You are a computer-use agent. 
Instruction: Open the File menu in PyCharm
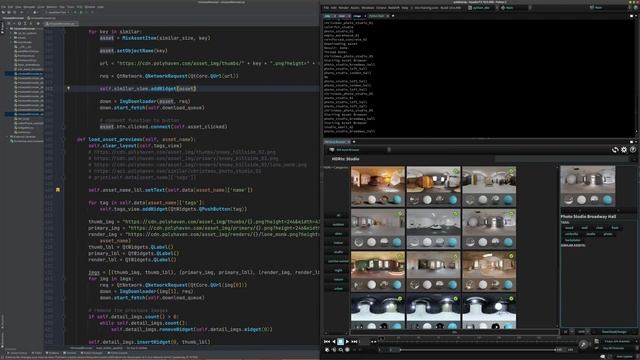tap(3, 7)
